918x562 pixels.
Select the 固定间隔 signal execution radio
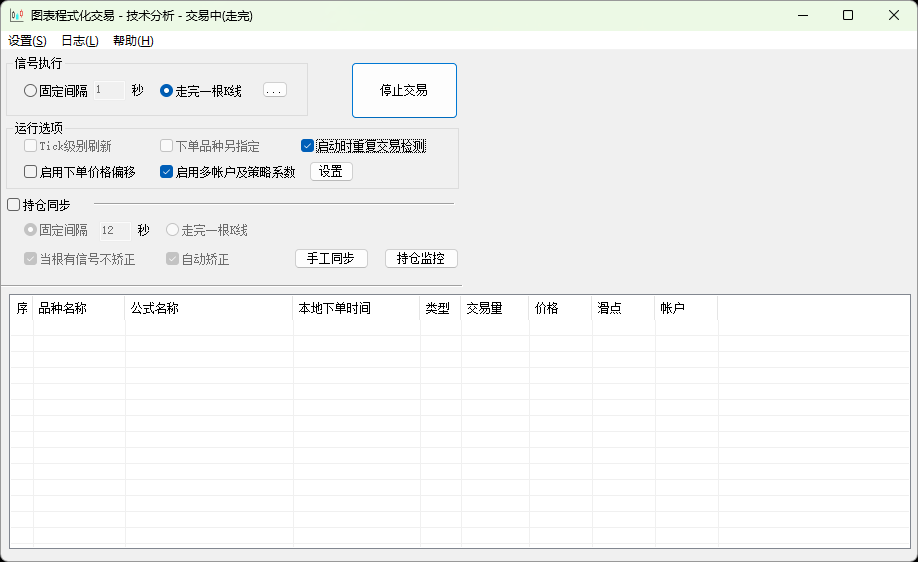tap(31, 91)
